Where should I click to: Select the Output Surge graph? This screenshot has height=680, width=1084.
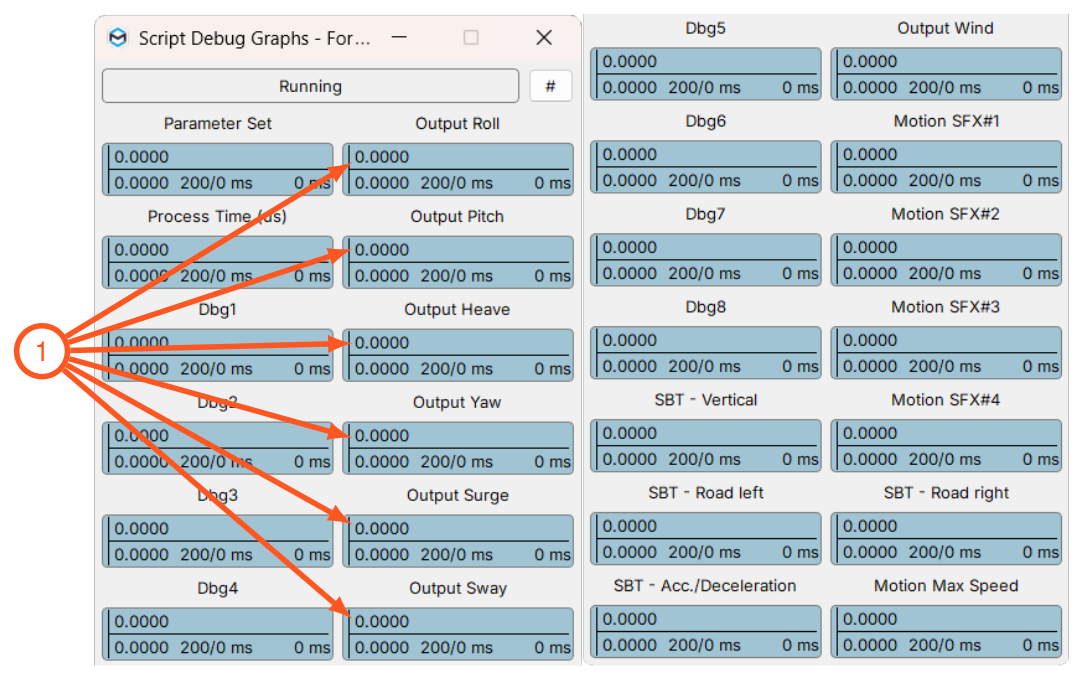pyautogui.click(x=458, y=541)
